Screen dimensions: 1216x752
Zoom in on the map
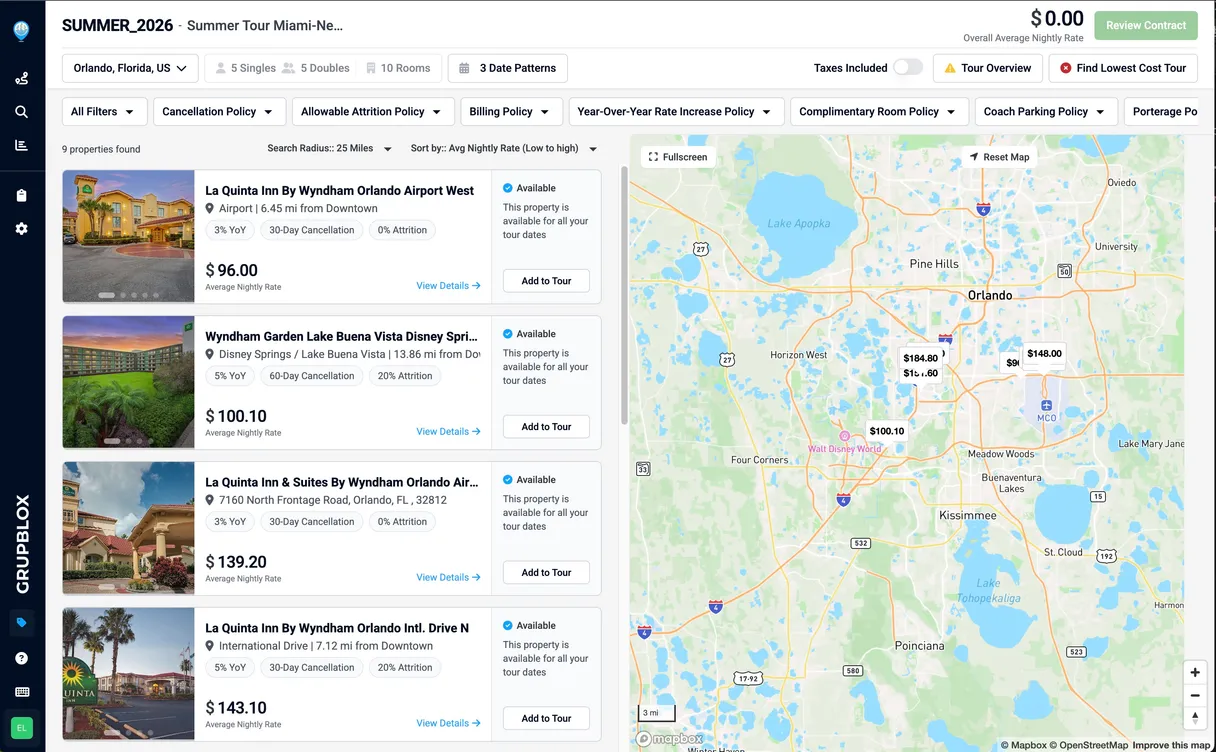pyautogui.click(x=1195, y=673)
